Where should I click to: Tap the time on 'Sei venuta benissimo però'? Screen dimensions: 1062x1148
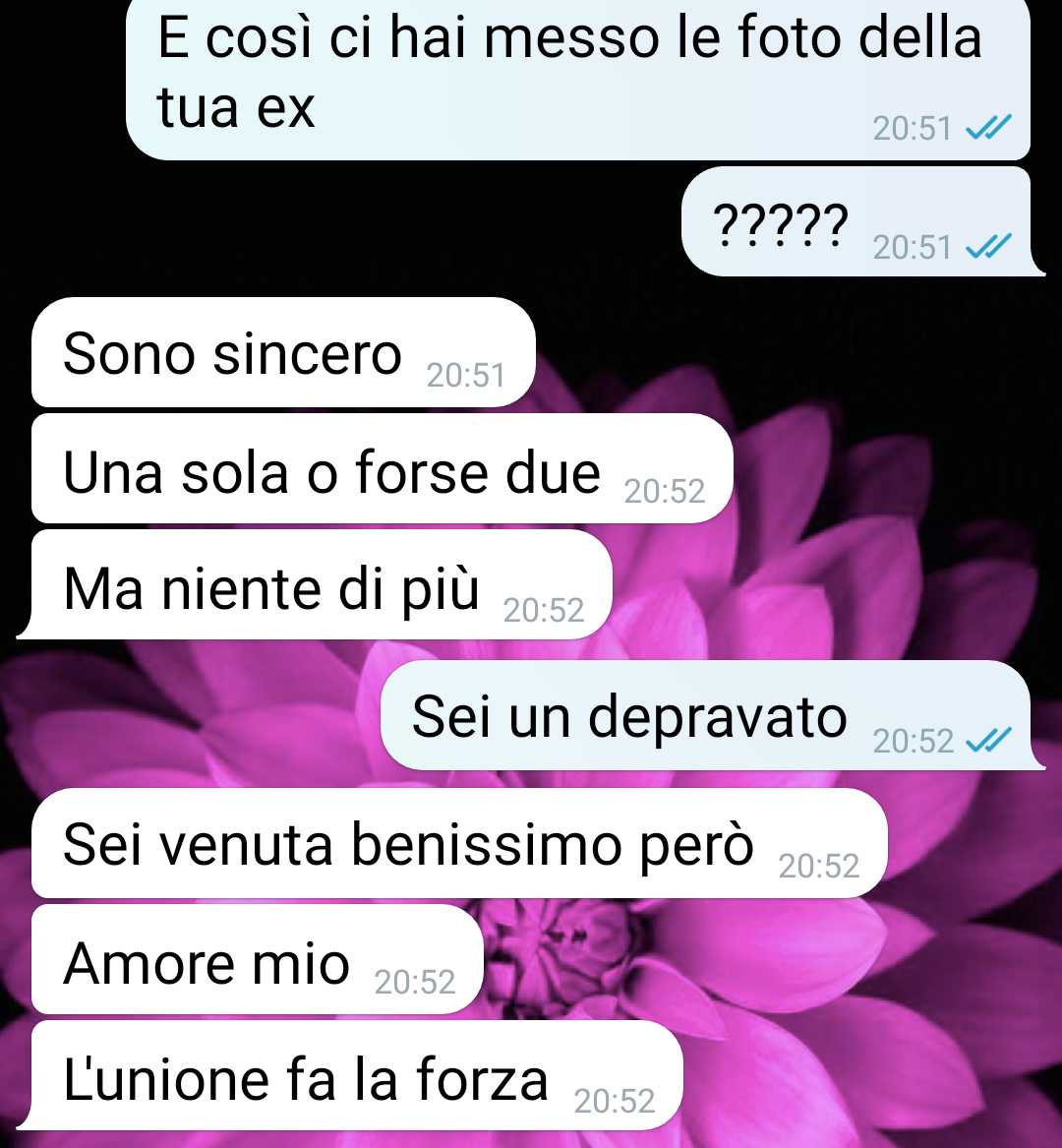[819, 867]
